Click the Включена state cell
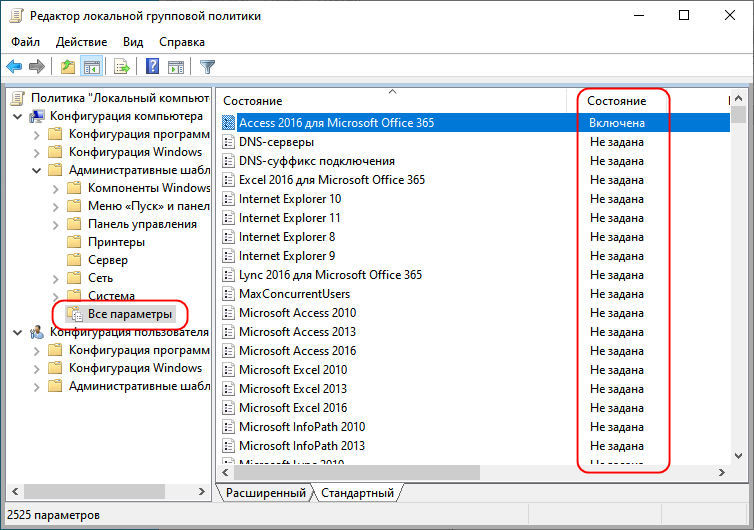Screen dimensions: 754x530 (x=617, y=123)
